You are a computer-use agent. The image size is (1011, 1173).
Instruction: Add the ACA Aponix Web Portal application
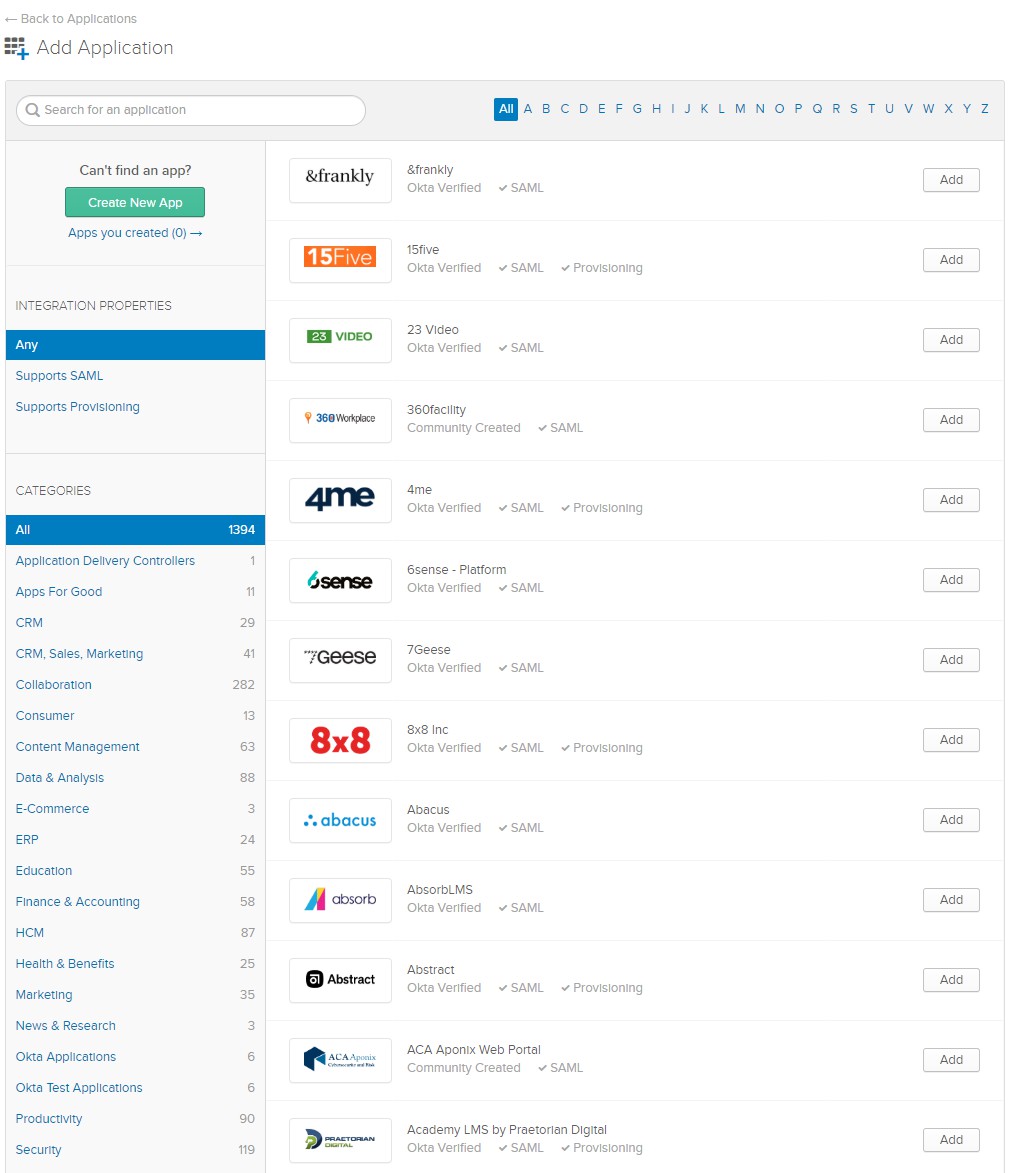950,1060
